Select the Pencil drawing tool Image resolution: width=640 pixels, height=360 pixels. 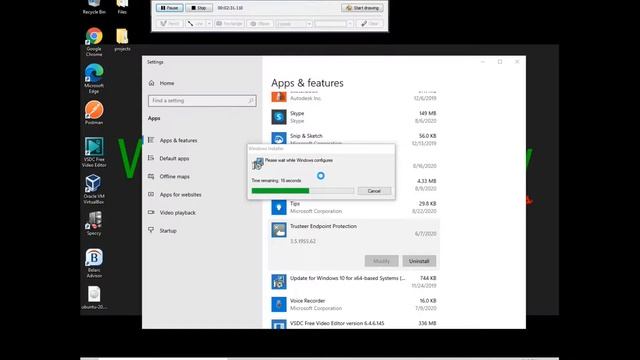click(169, 24)
